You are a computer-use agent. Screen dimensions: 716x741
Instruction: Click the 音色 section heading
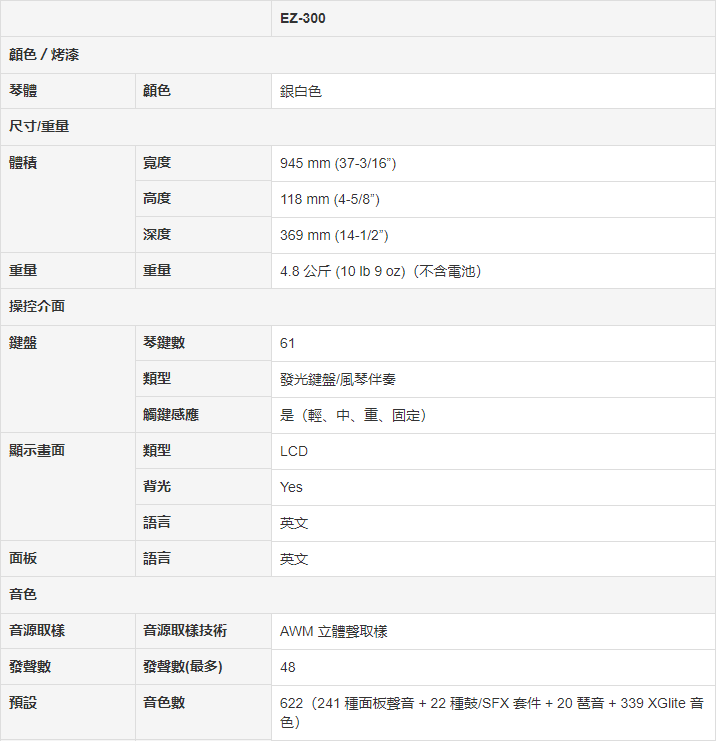(23, 595)
